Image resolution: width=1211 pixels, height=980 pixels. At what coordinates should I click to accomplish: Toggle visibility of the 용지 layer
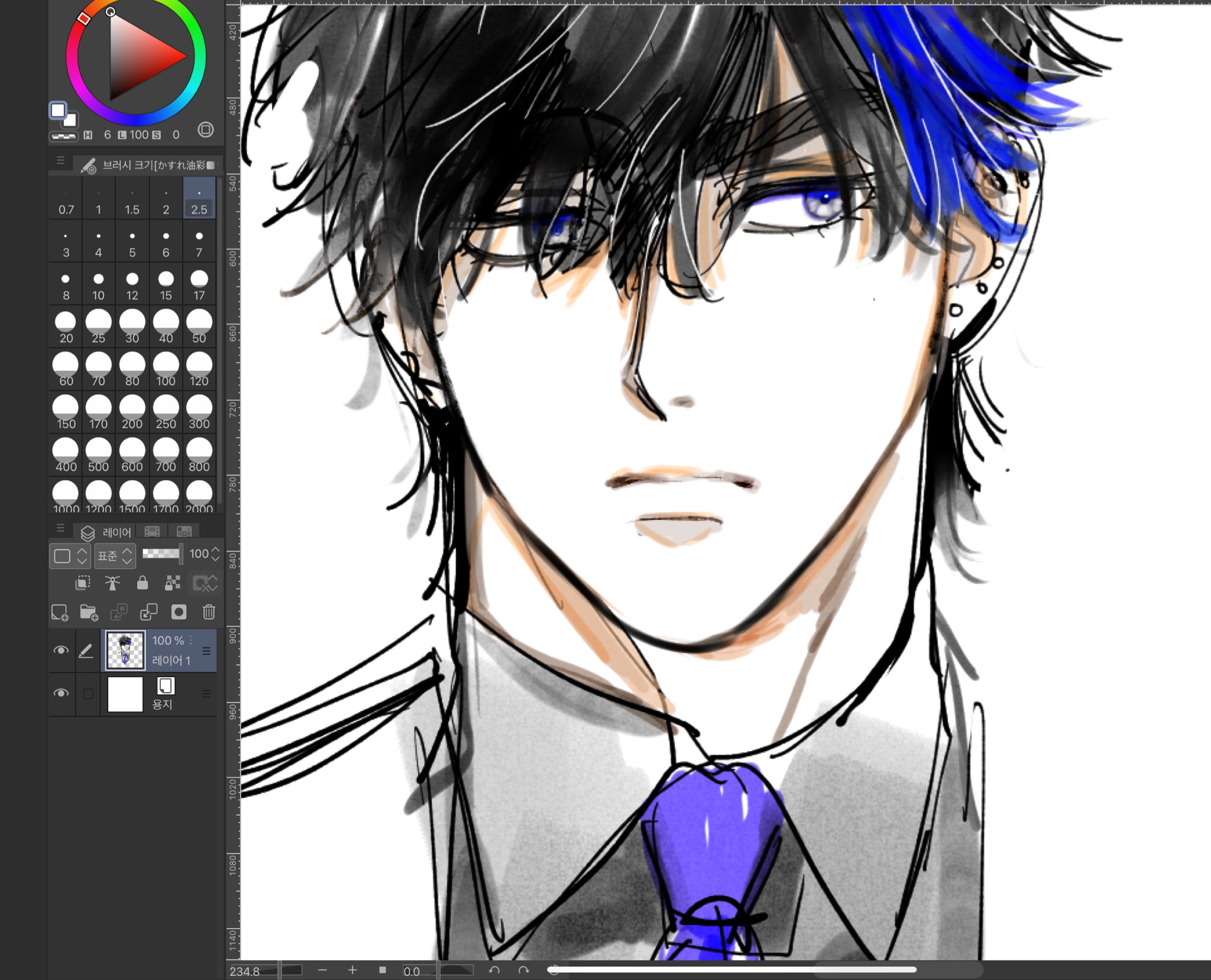(x=61, y=693)
